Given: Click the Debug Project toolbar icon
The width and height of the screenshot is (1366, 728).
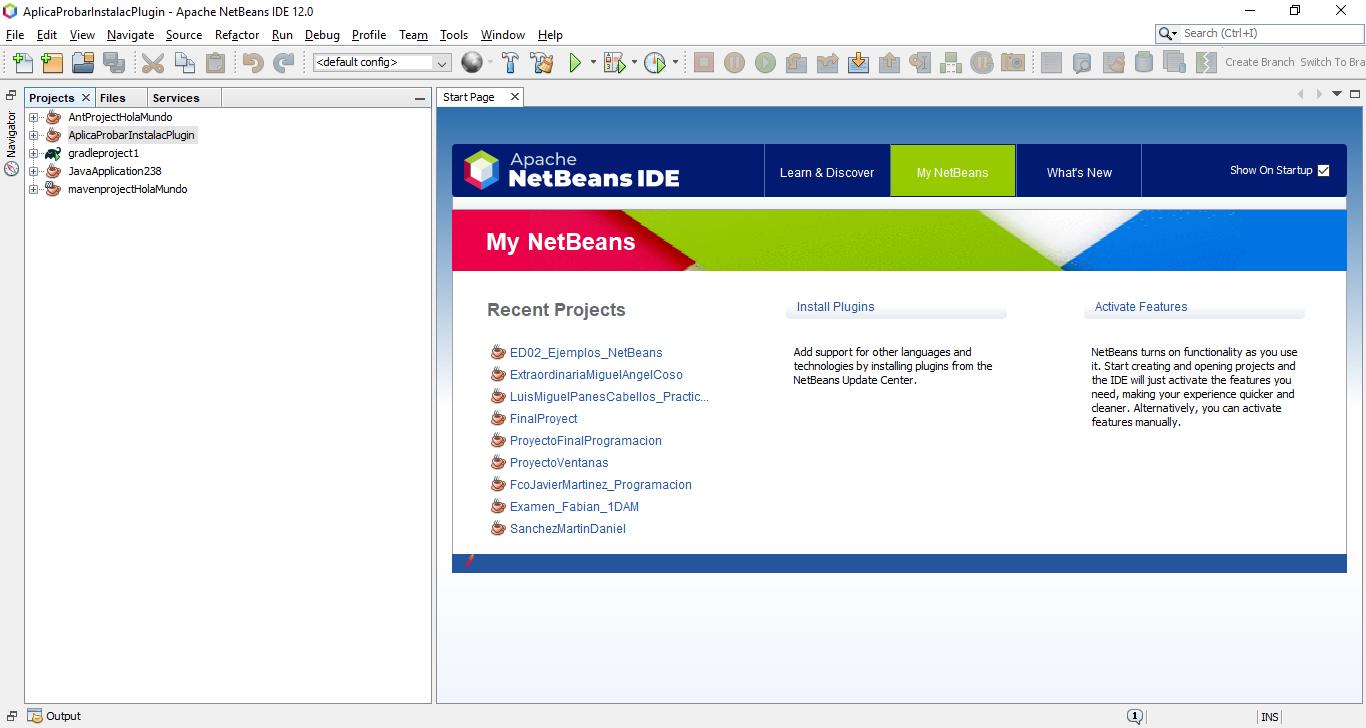Looking at the screenshot, I should point(613,63).
